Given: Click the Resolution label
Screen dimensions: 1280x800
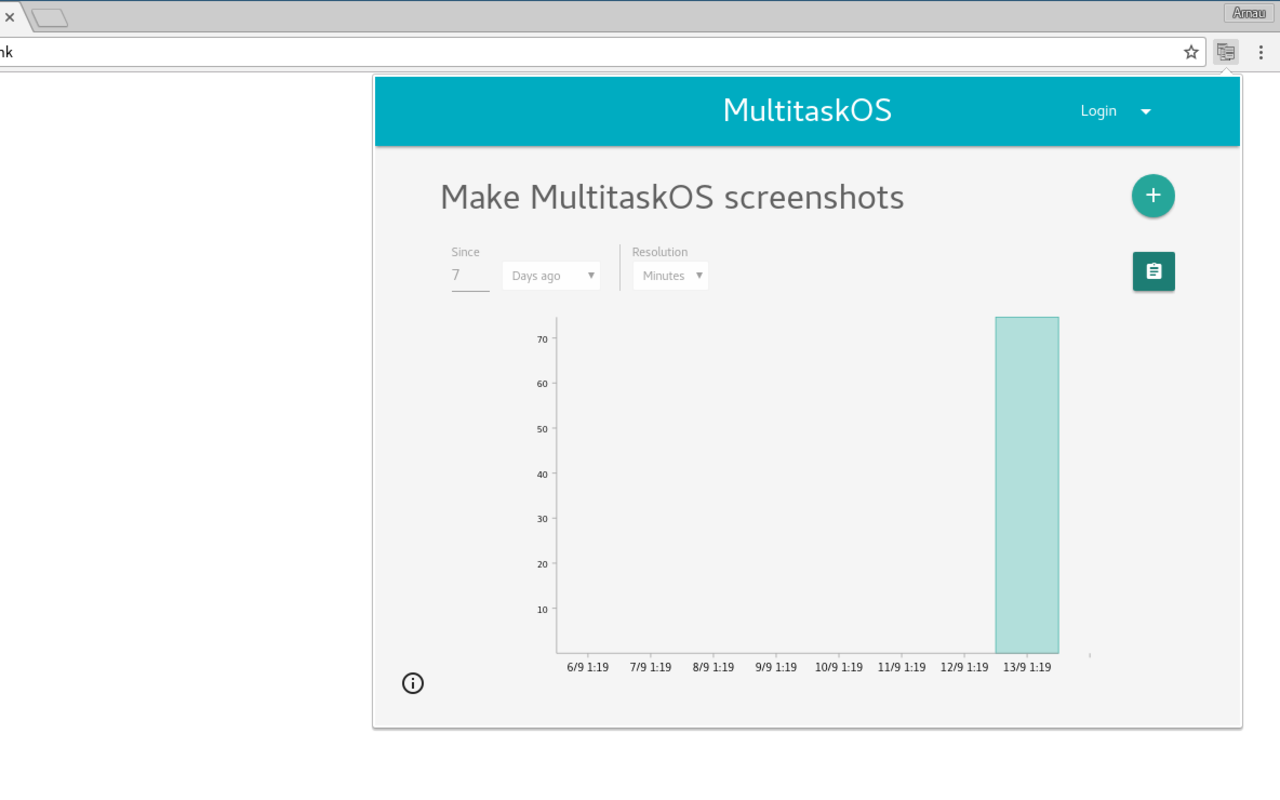Looking at the screenshot, I should 660,252.
